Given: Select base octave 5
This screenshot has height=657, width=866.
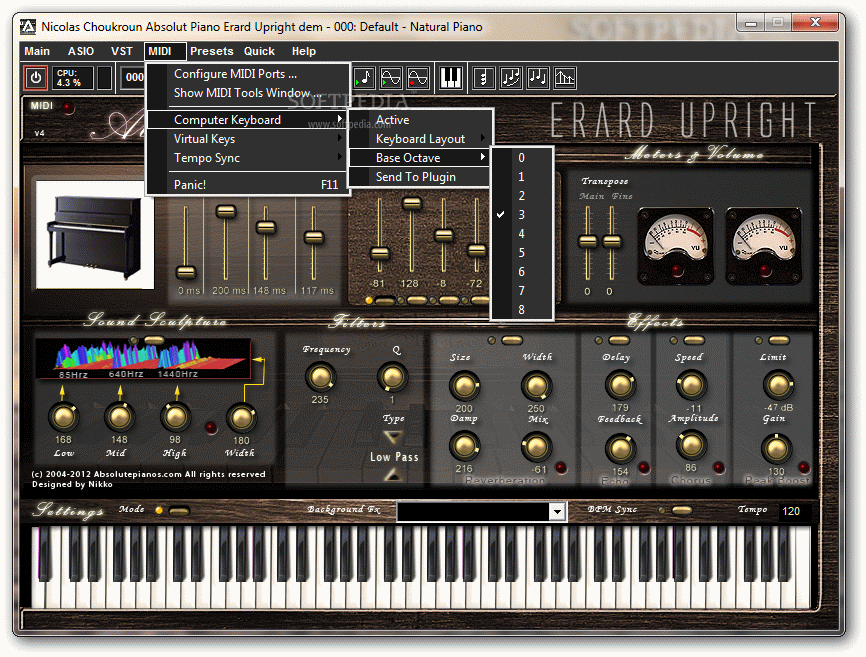Looking at the screenshot, I should click(521, 253).
